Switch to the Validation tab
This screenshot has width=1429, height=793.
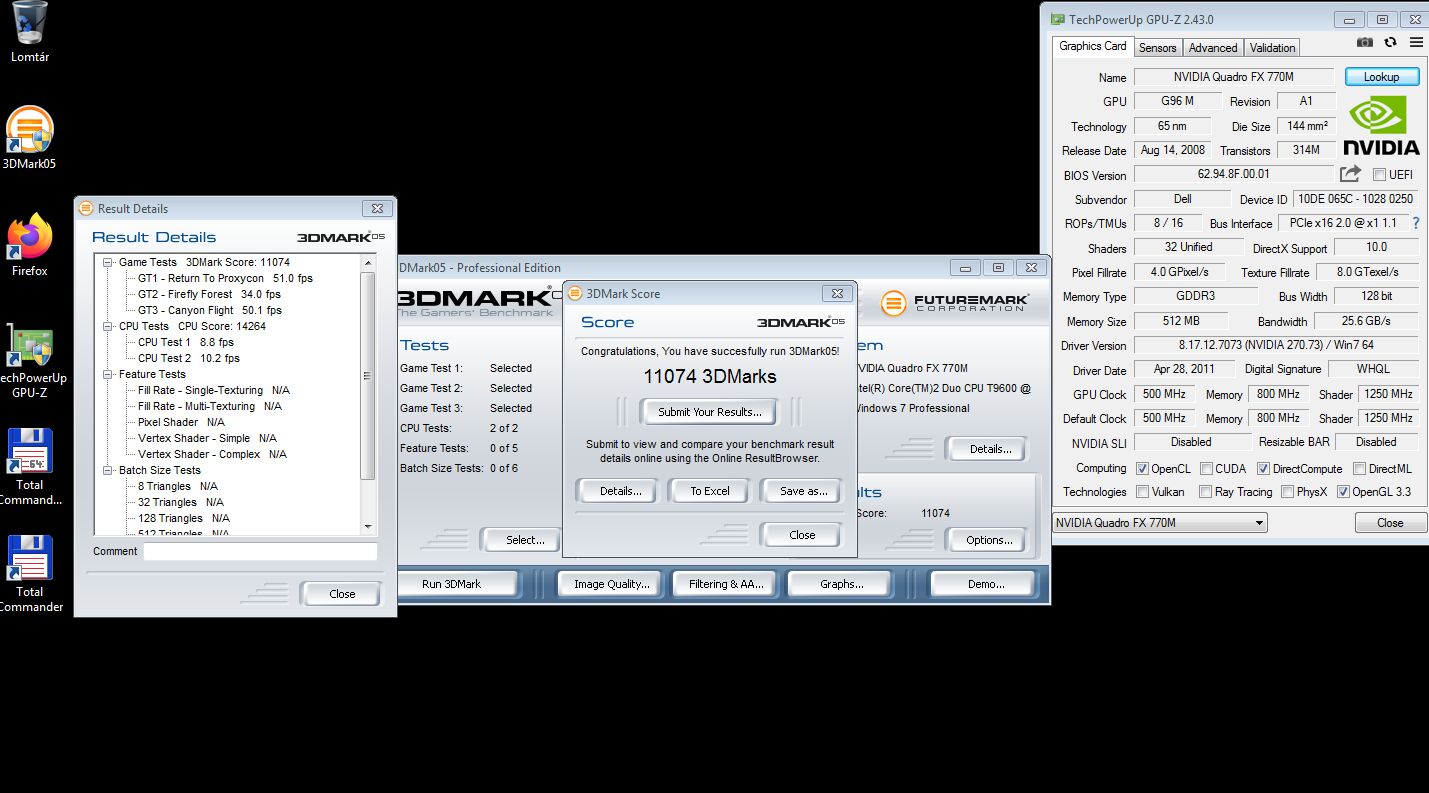tap(1272, 48)
